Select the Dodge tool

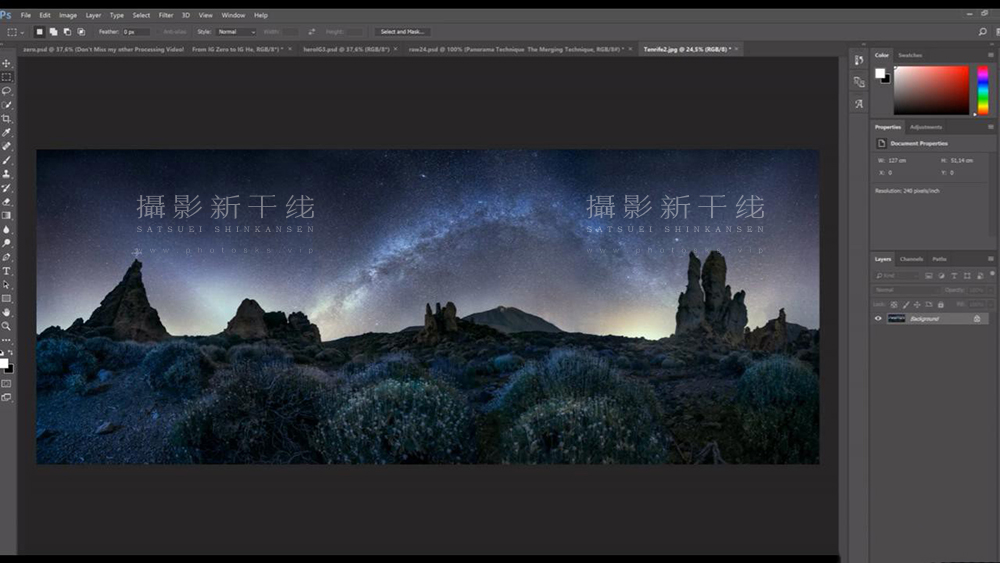click(6, 244)
